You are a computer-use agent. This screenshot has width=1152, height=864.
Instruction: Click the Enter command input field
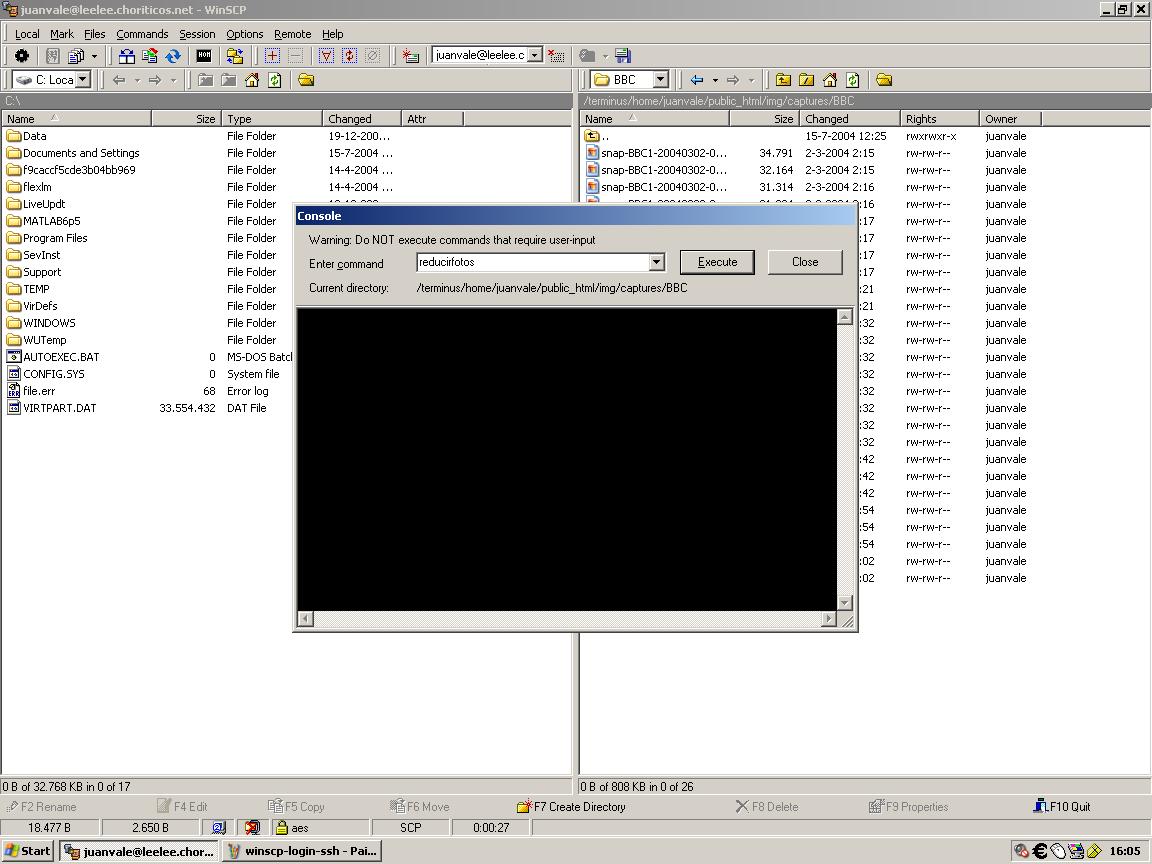(533, 262)
